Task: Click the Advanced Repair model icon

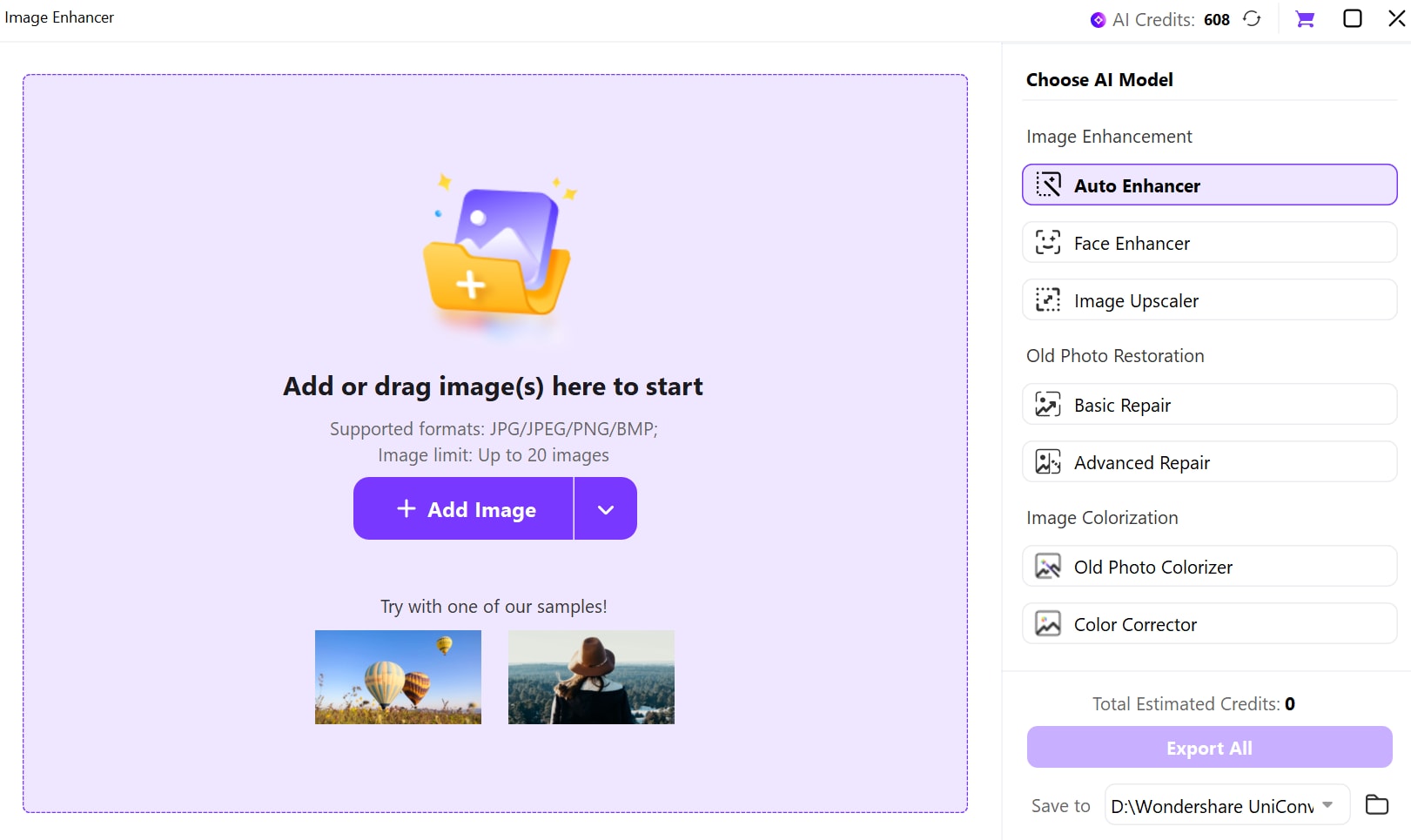Action: [1048, 461]
